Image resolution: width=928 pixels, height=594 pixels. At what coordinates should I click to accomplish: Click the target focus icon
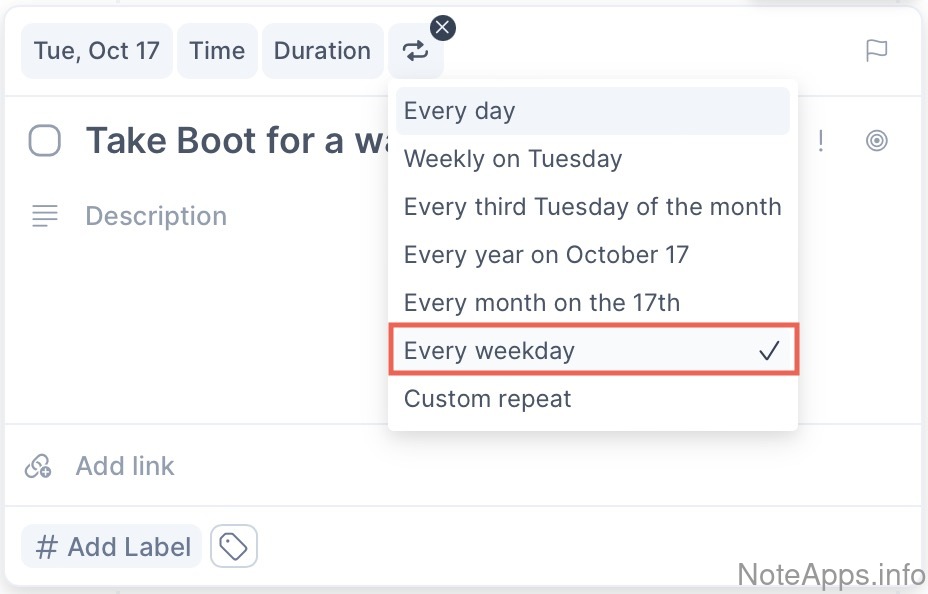pyautogui.click(x=876, y=141)
